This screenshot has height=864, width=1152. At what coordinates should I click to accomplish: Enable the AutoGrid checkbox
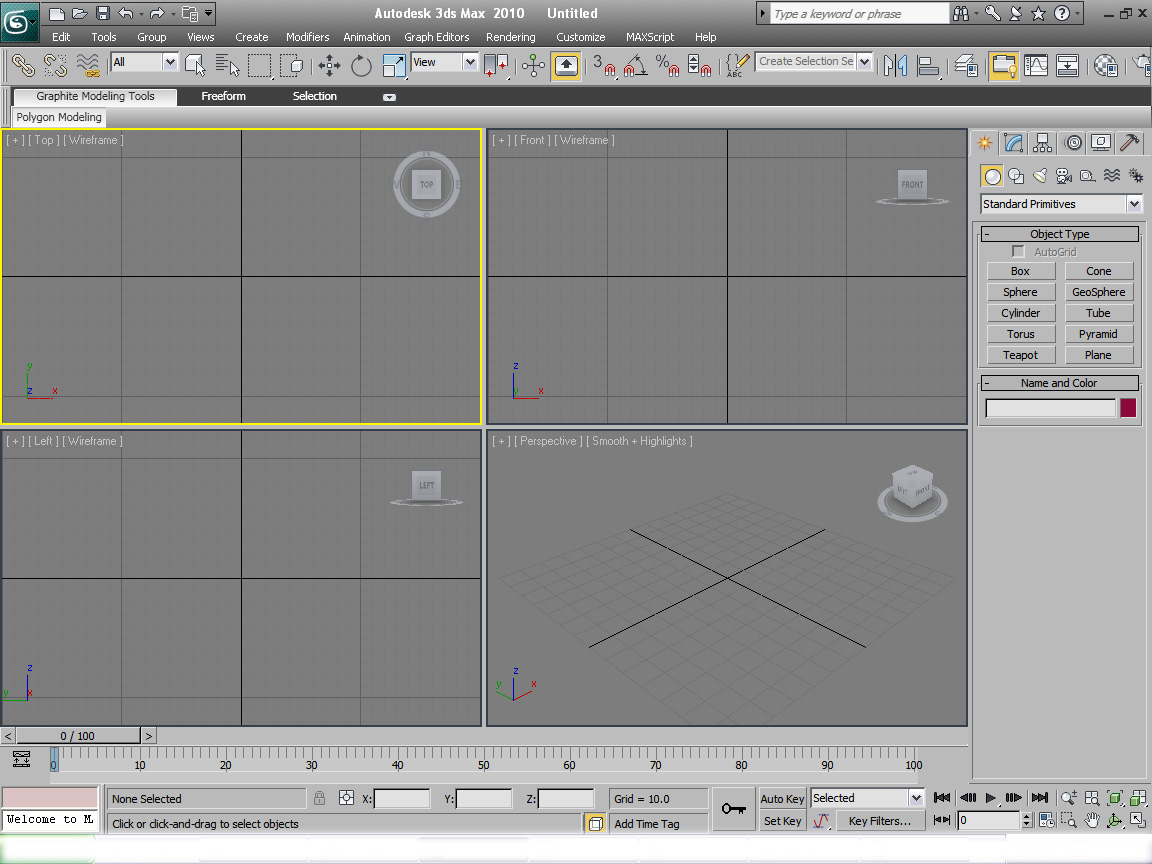(x=1018, y=251)
